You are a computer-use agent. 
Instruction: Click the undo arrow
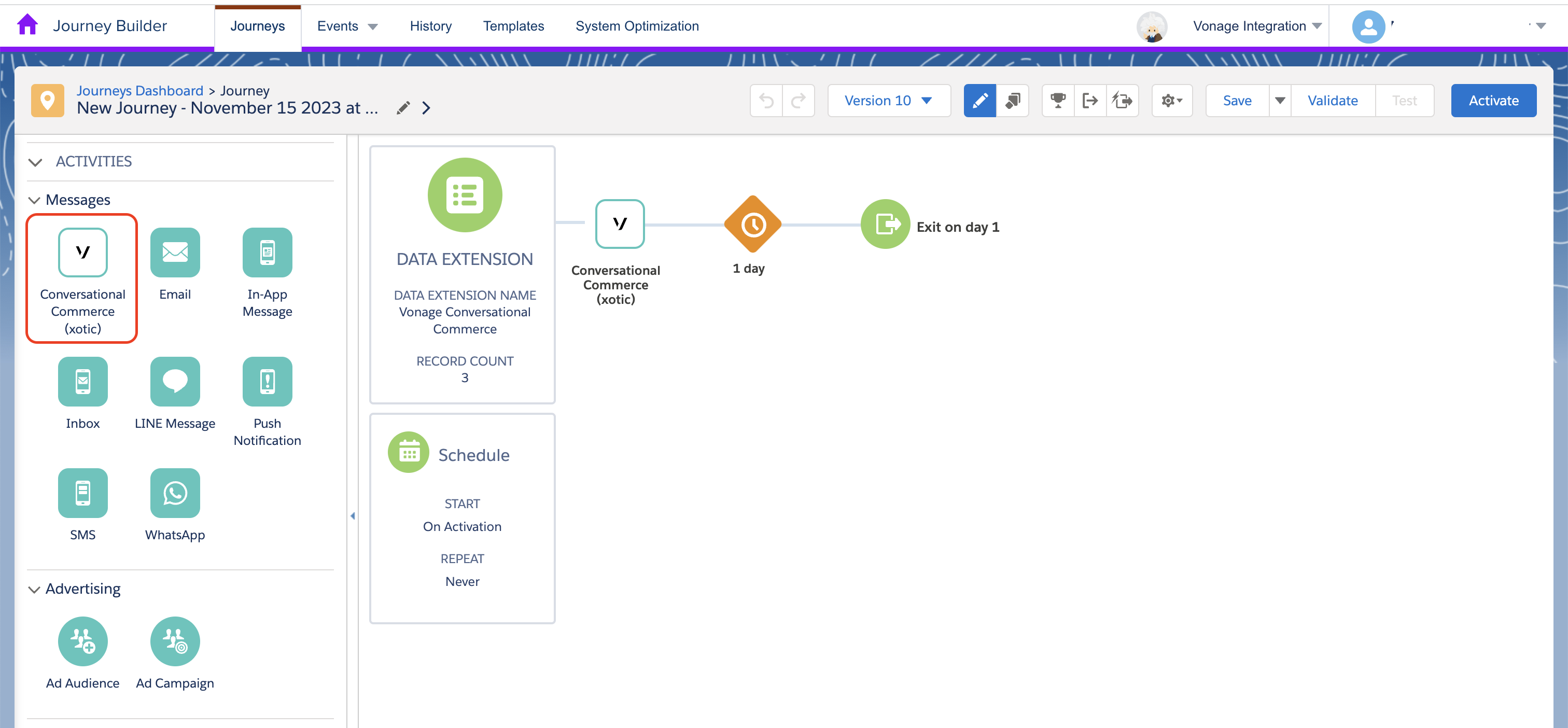click(766, 101)
